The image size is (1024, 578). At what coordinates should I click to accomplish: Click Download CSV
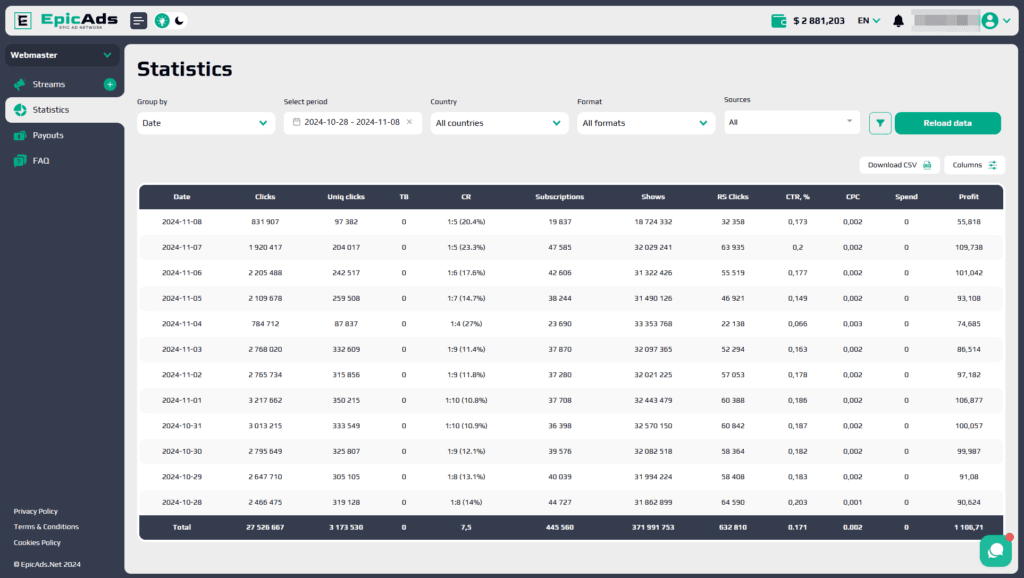pyautogui.click(x=899, y=165)
